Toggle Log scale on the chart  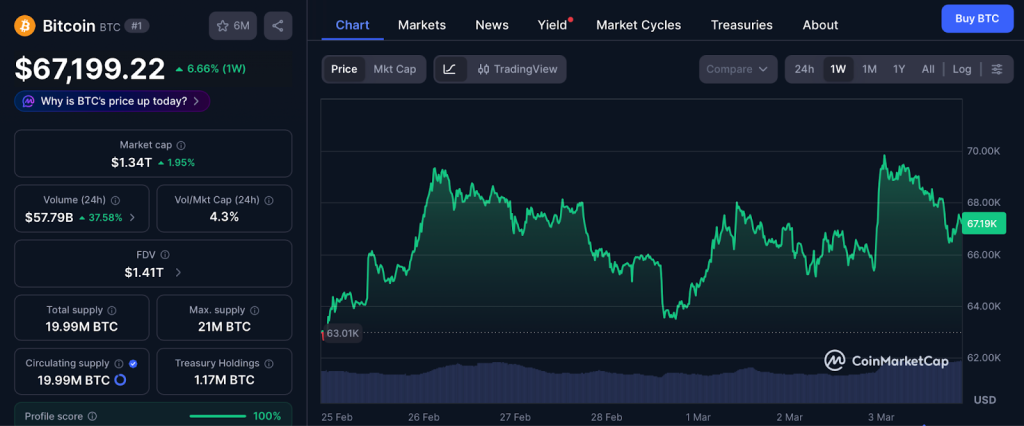[x=961, y=69]
